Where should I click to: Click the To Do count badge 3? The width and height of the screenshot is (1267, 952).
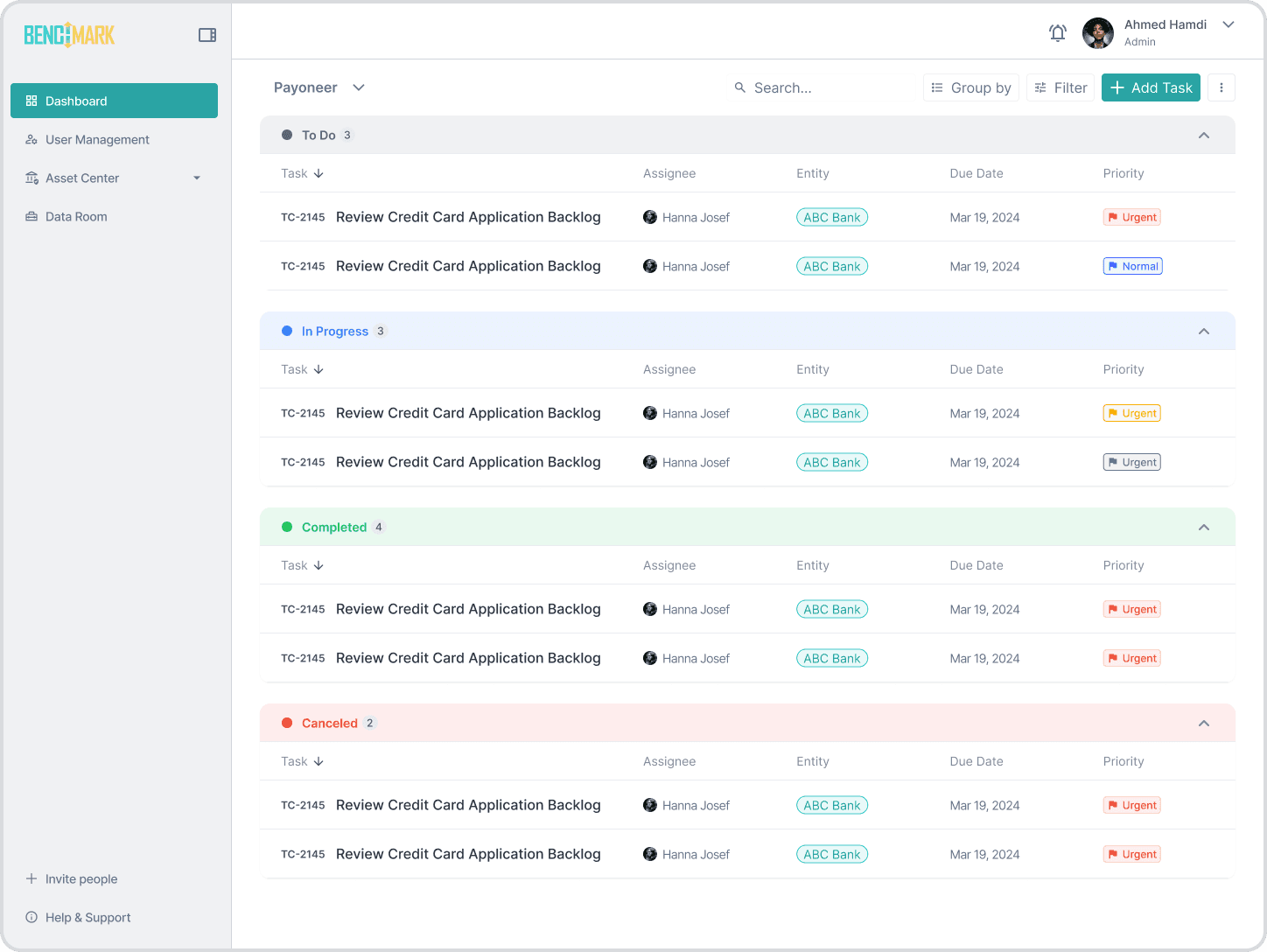(x=347, y=135)
